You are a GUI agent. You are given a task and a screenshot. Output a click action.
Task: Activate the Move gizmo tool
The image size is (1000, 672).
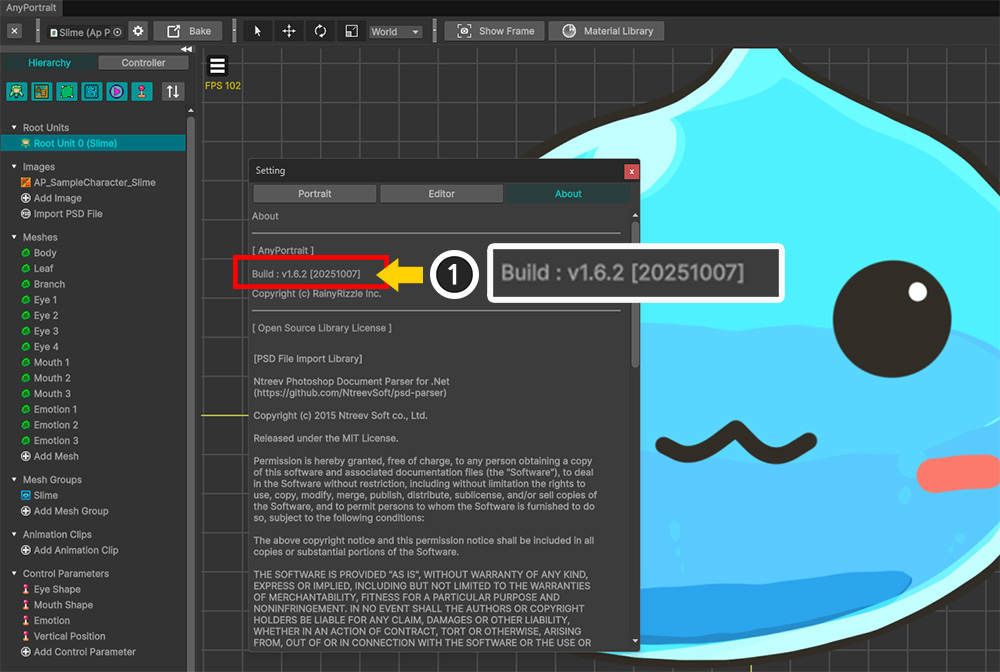(289, 31)
